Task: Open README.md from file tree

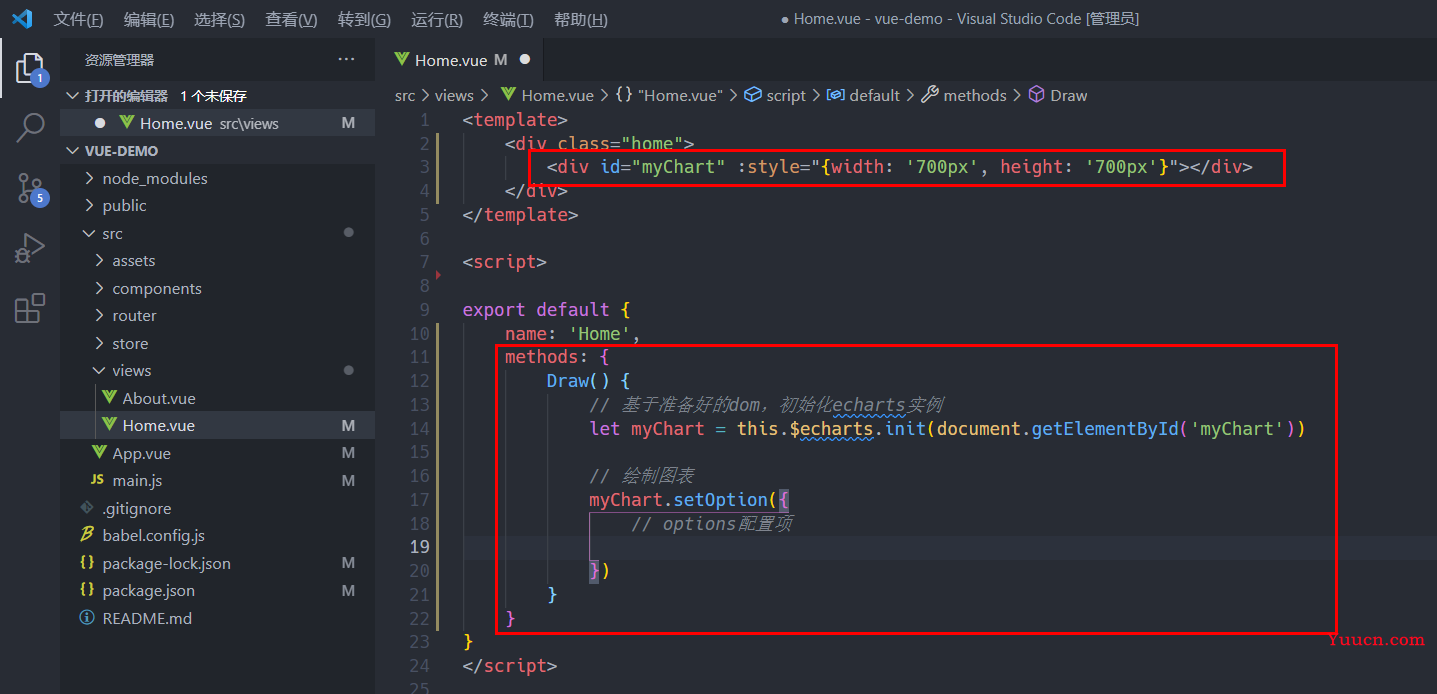Action: pyautogui.click(x=217, y=618)
